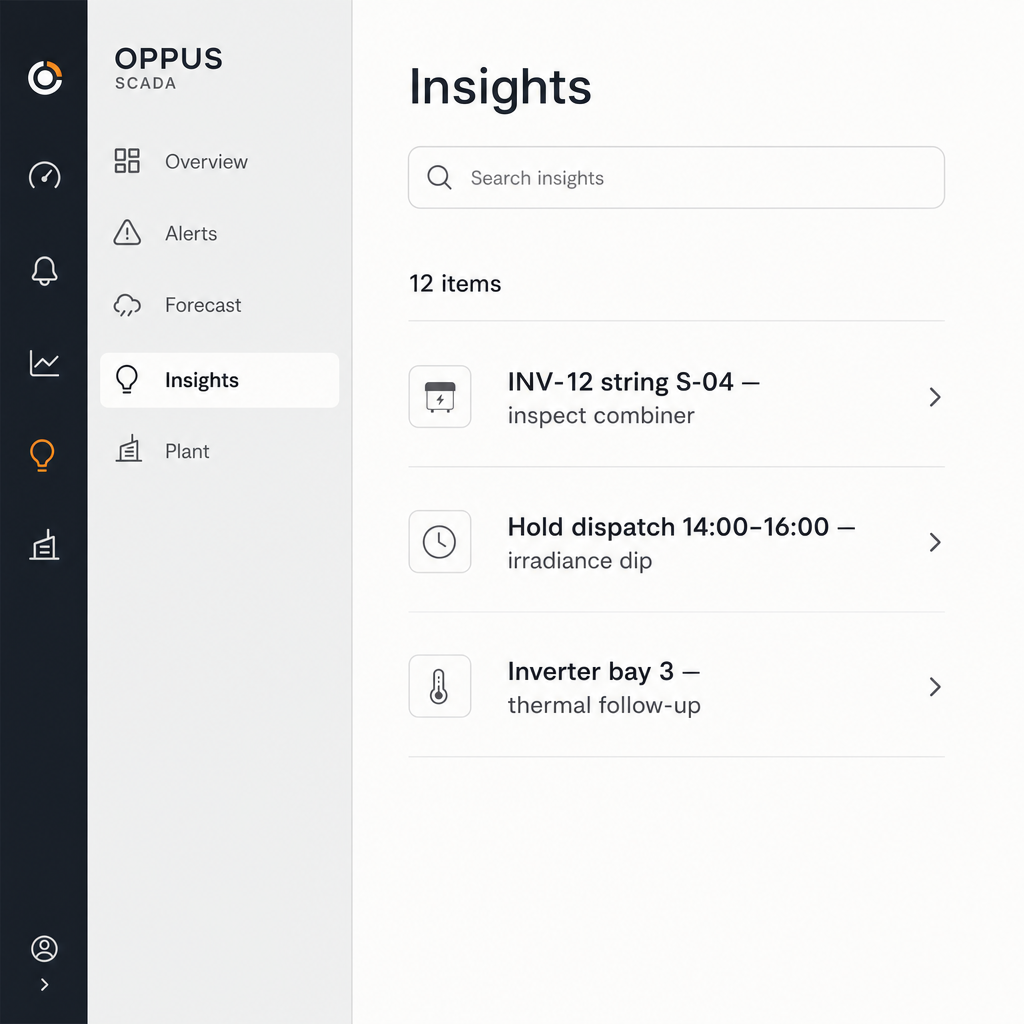
Task: Open the gauge dashboard icon in dark rail
Action: [x=44, y=176]
